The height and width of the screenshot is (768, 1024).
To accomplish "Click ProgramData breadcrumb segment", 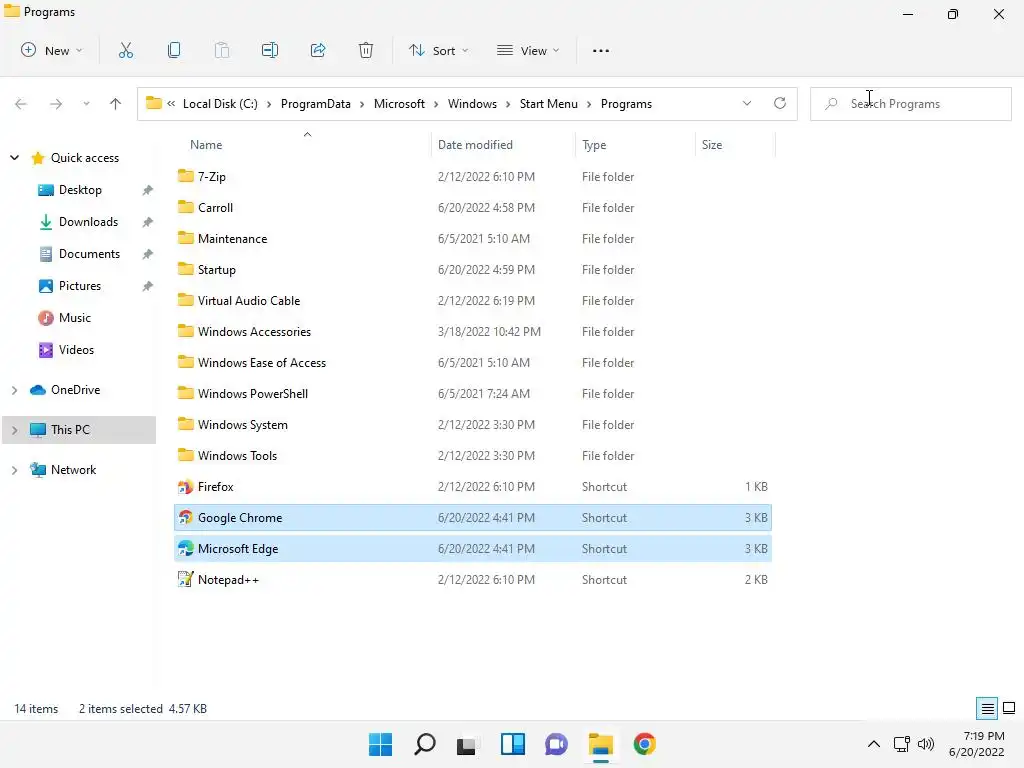I will (315, 104).
